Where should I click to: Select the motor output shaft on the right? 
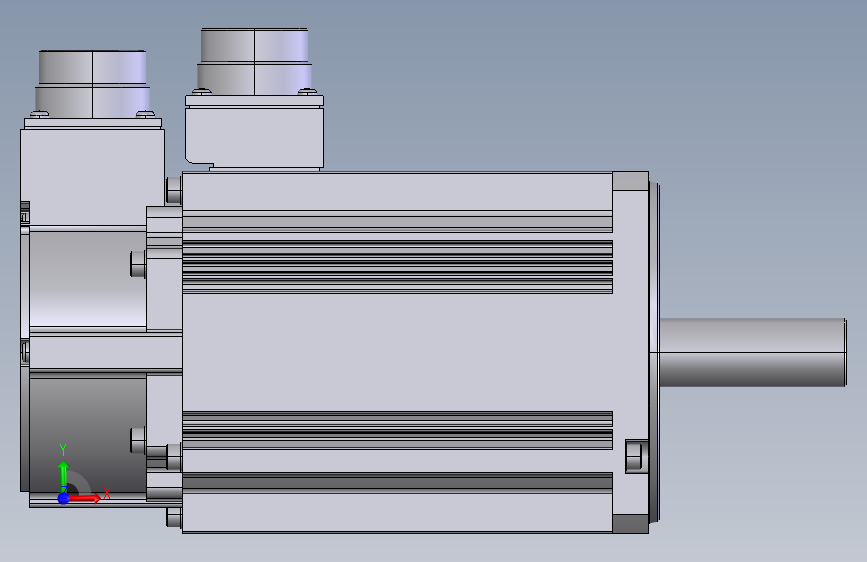click(753, 352)
